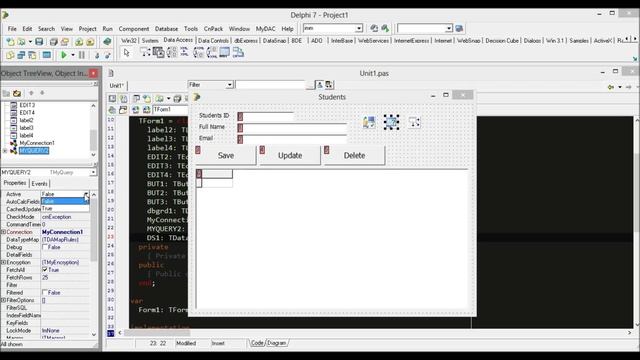Image resolution: width=640 pixels, height=360 pixels.
Task: Expand the MYQUERY2 tree node
Action: (x=5, y=151)
